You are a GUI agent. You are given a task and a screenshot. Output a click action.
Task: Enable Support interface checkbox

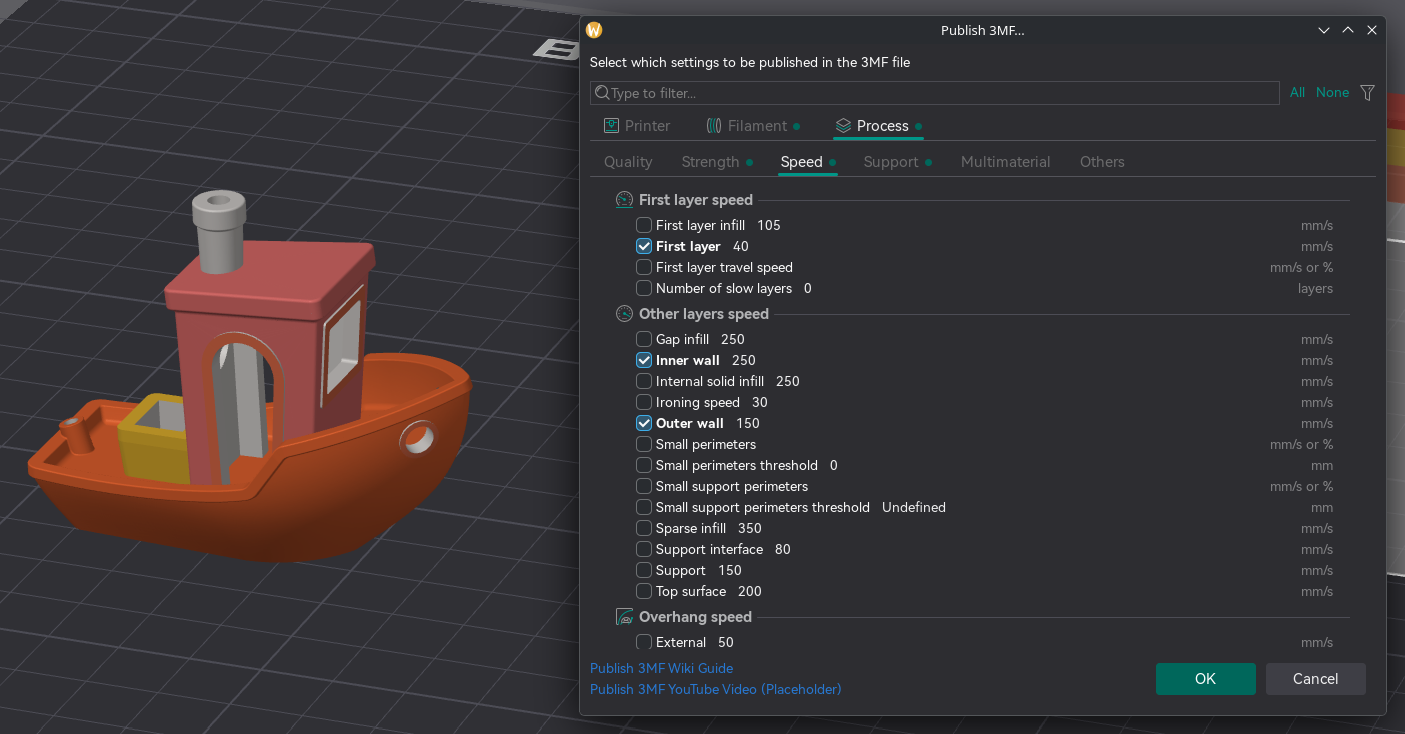(644, 549)
